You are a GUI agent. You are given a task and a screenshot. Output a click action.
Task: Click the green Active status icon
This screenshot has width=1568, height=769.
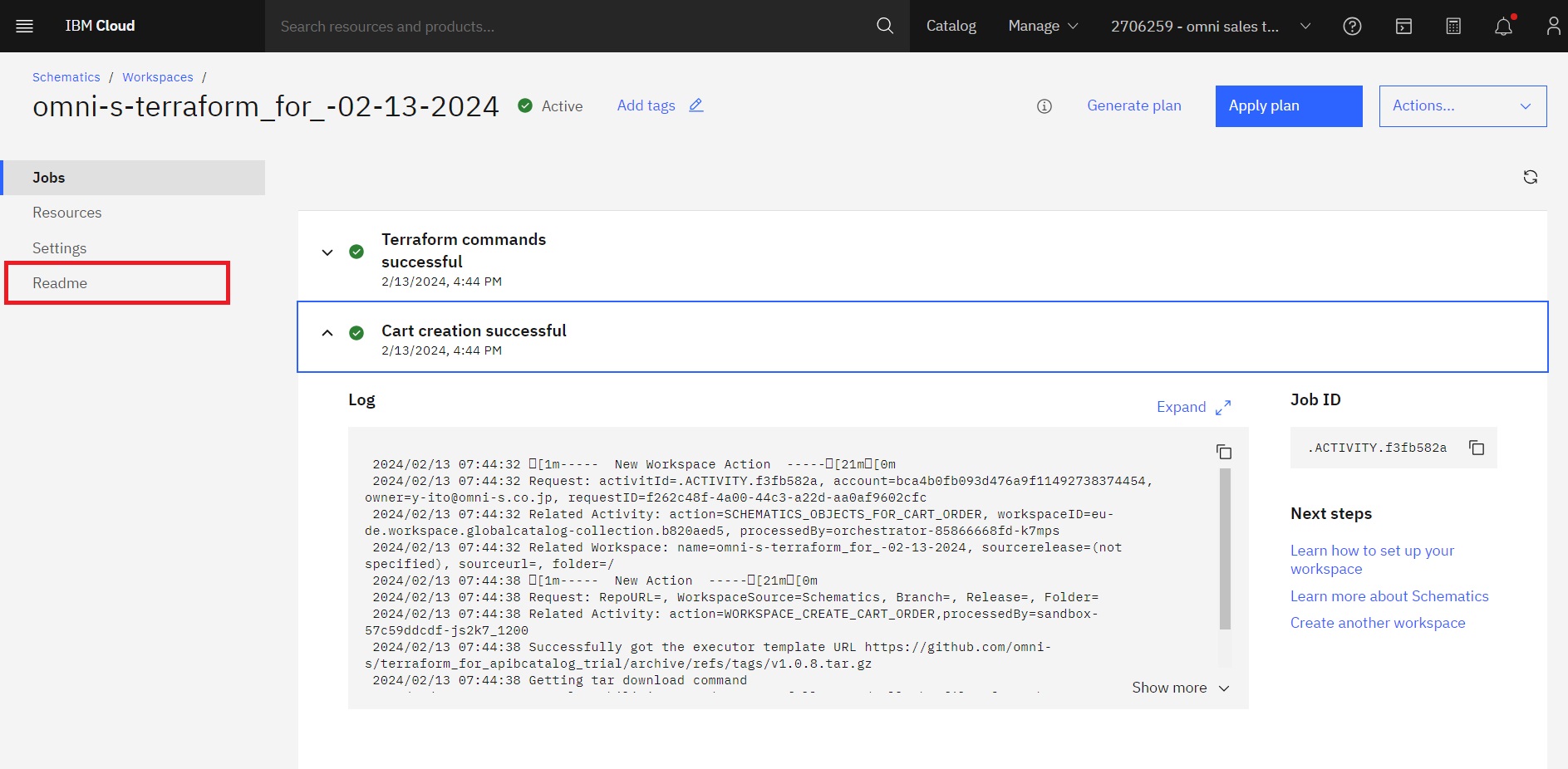(525, 105)
